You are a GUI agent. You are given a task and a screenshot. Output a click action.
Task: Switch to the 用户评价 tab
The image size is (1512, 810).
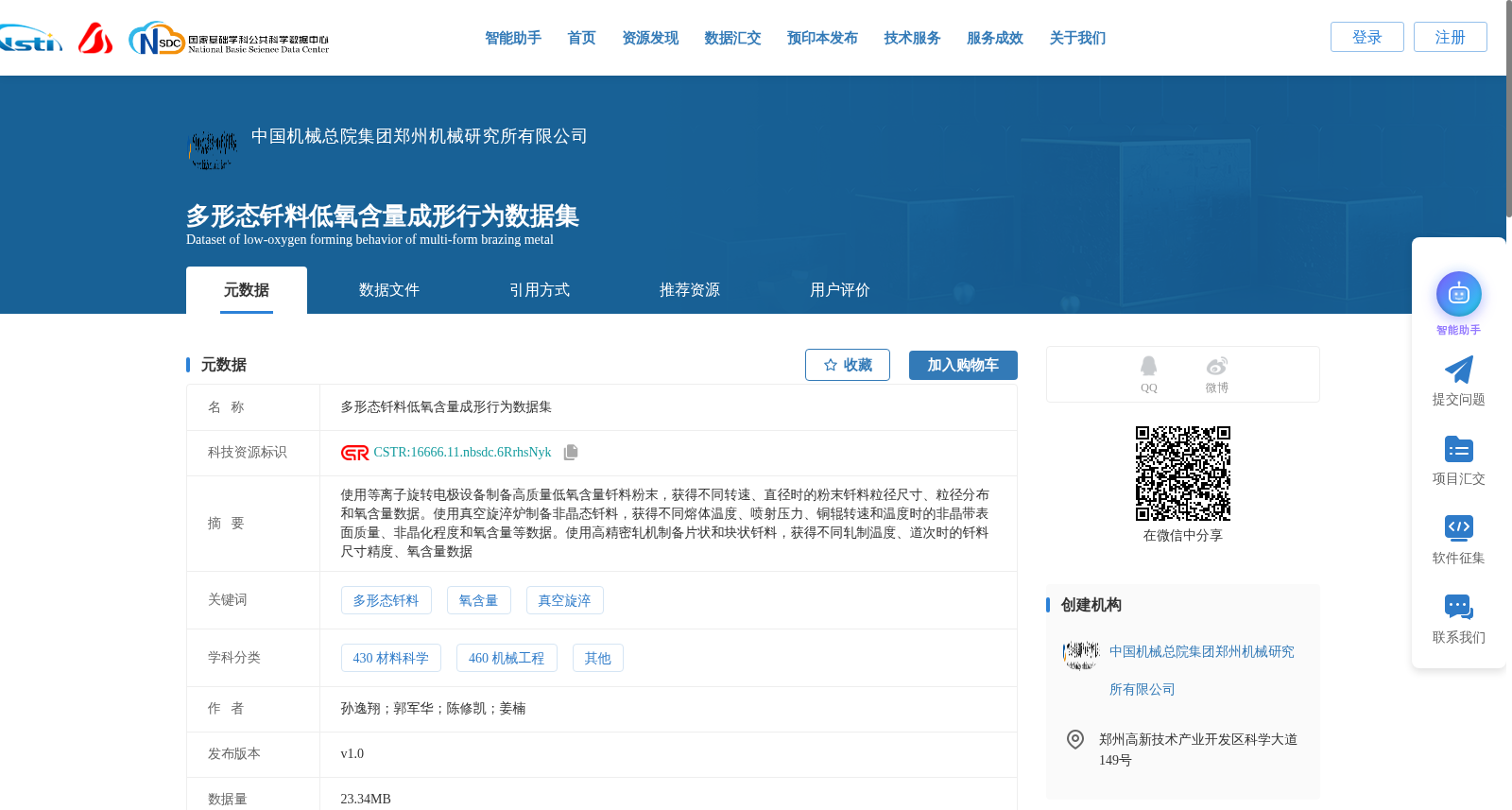[840, 290]
